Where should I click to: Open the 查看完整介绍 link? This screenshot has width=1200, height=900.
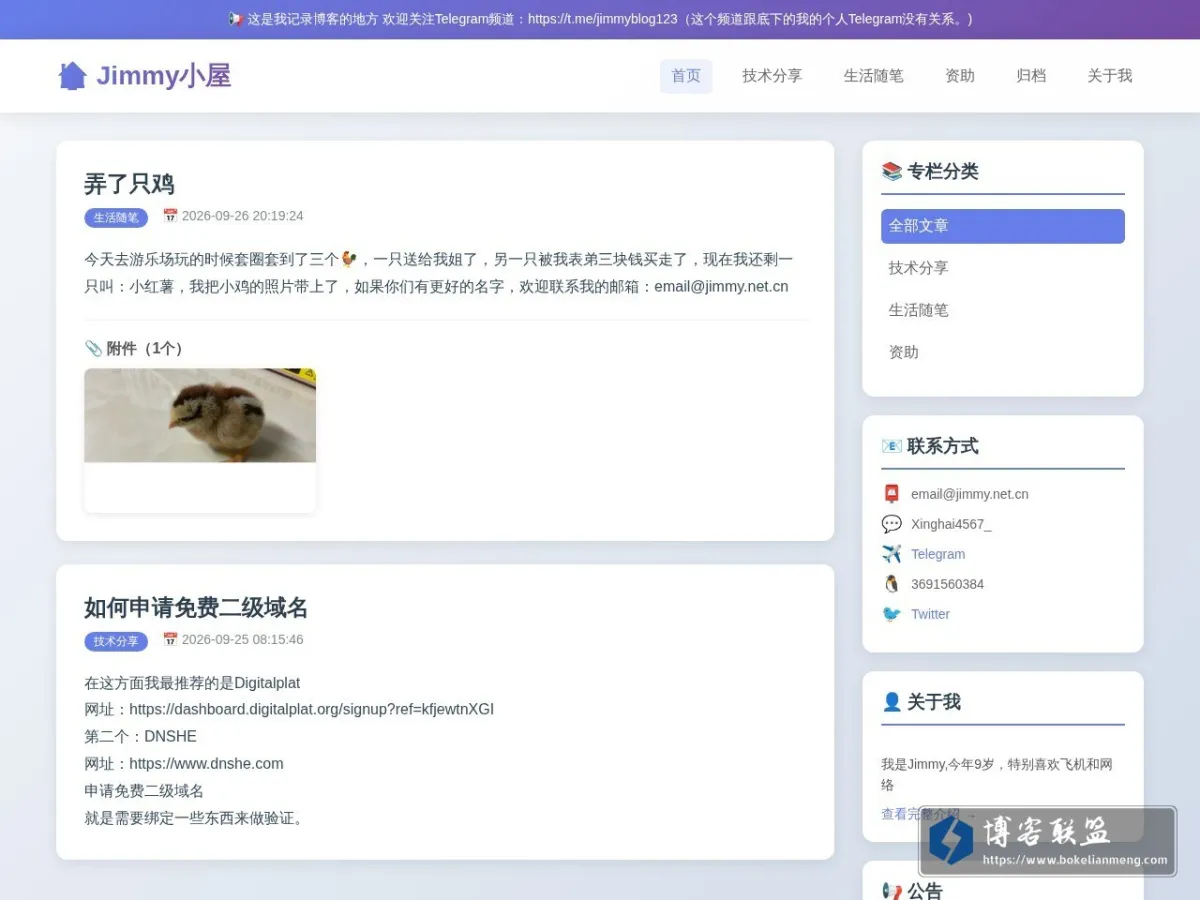(x=928, y=814)
